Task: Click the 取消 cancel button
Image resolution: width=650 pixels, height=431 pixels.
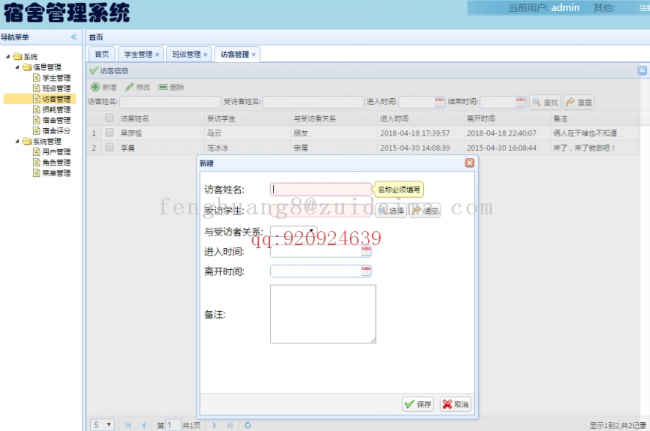Action: (x=455, y=404)
